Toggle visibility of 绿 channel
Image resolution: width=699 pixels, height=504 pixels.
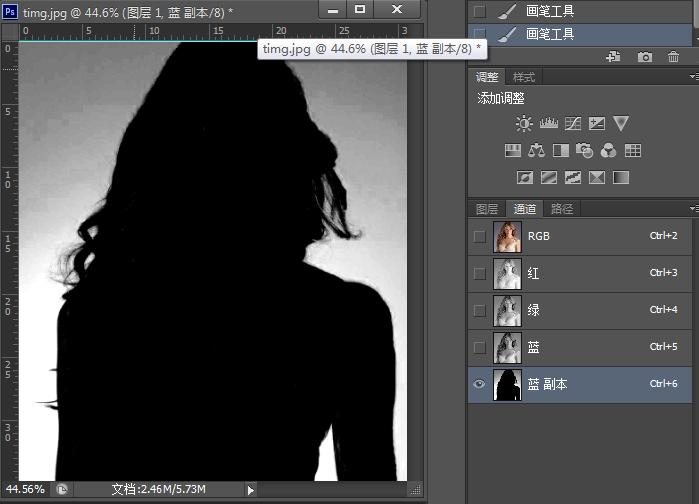480,310
